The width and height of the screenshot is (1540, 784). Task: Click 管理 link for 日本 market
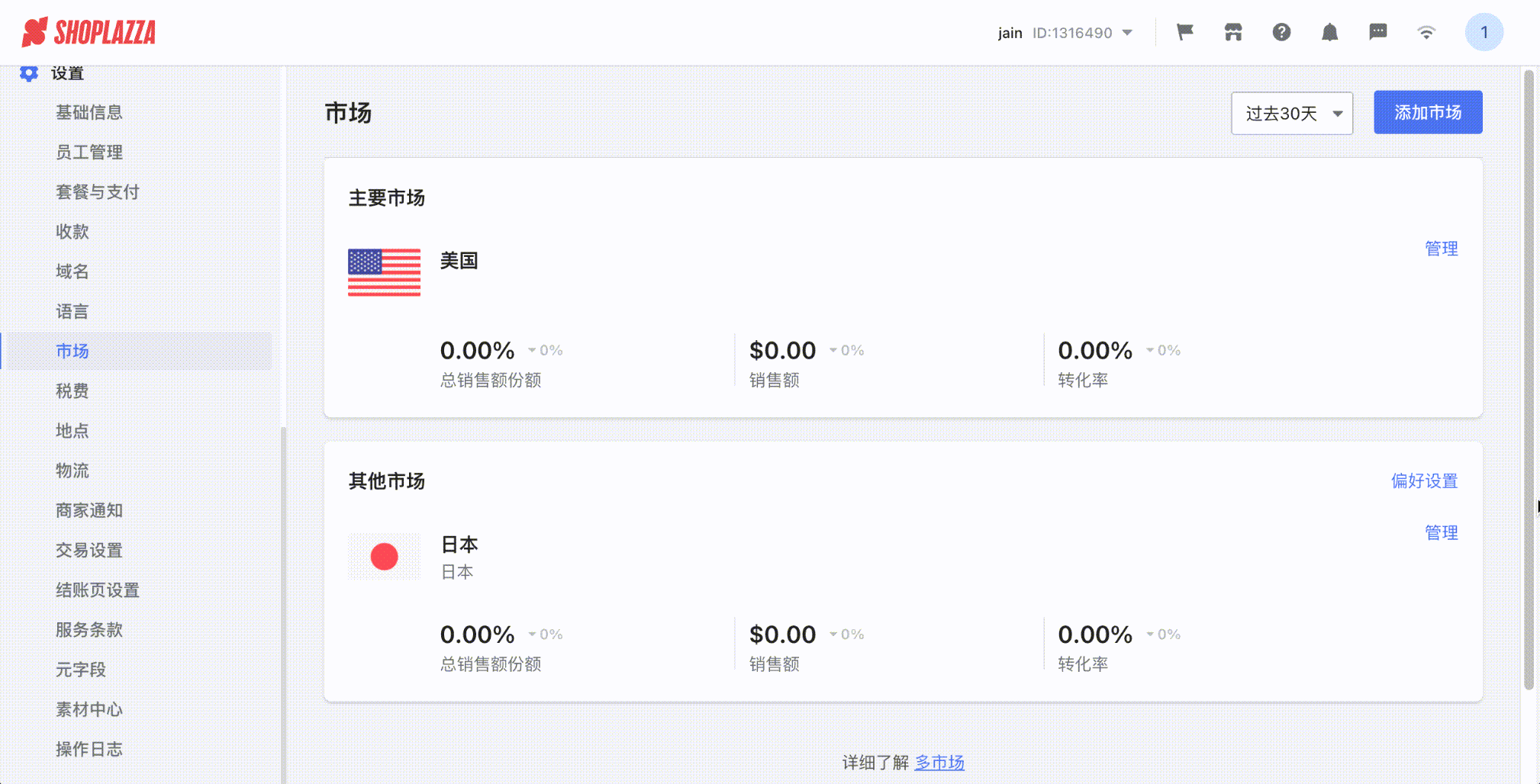(1441, 532)
